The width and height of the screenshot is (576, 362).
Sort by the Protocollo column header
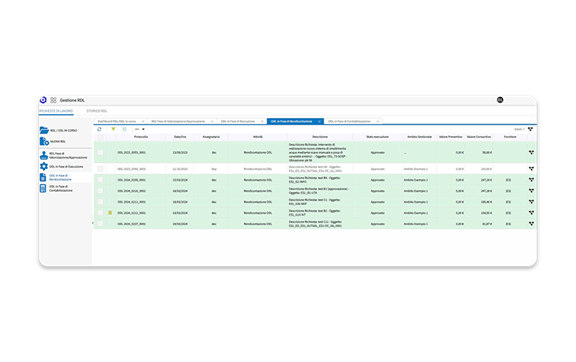point(141,137)
